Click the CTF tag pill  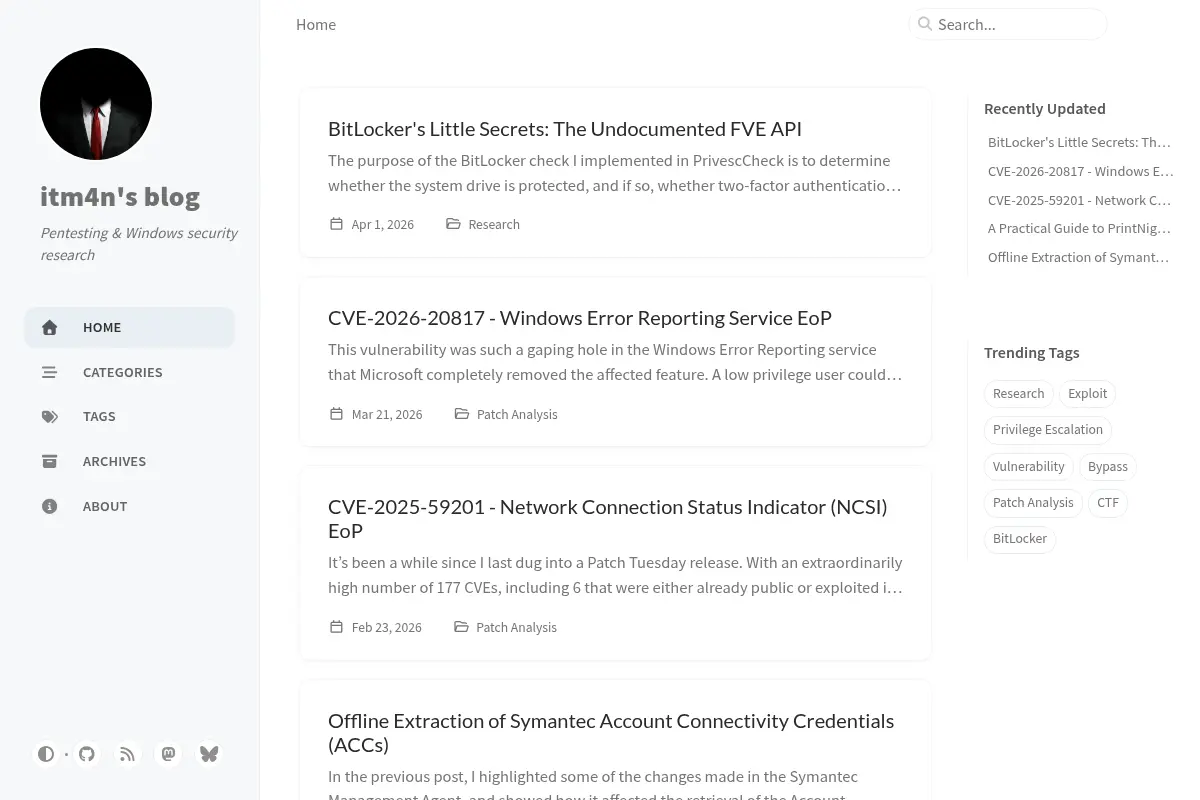1107,503
